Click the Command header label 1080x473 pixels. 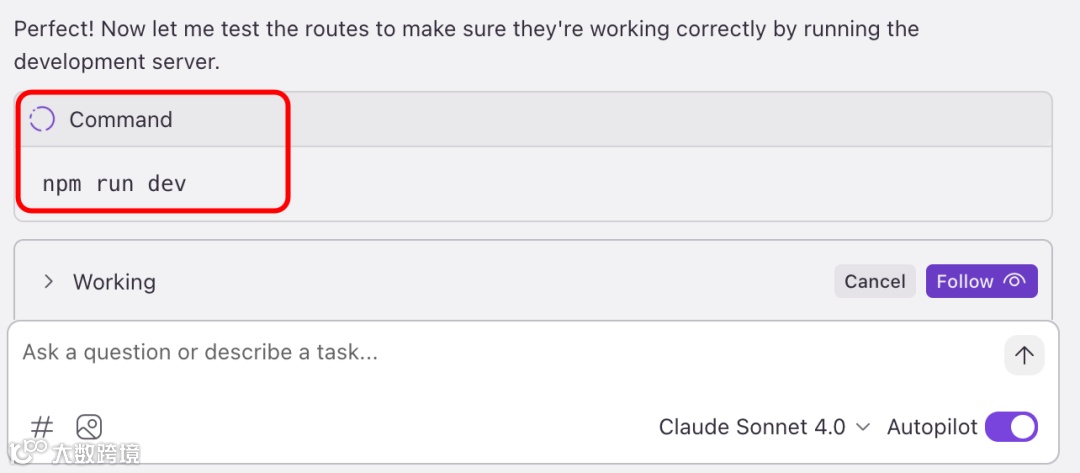coord(121,120)
